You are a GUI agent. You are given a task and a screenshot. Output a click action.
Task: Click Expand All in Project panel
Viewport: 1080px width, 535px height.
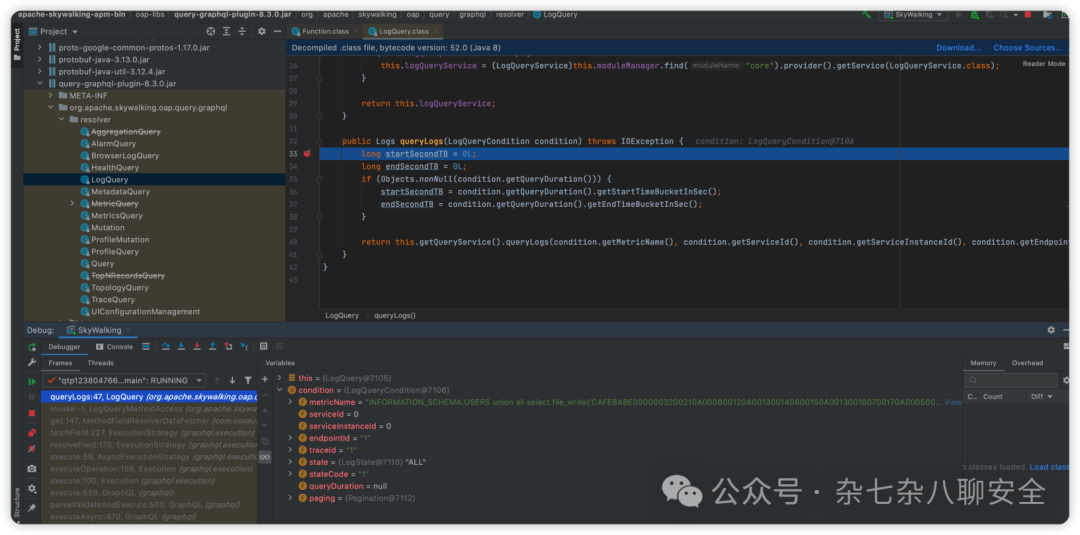227,31
